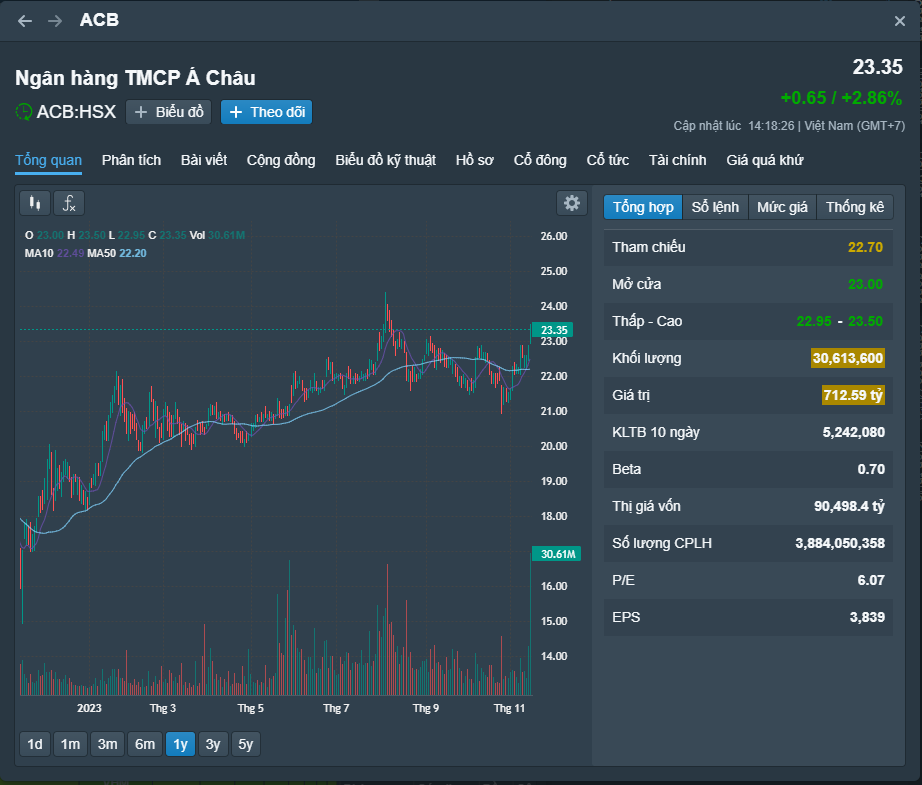The image size is (922, 785).
Task: Click the MA50 indicator legend
Action: tap(117, 253)
